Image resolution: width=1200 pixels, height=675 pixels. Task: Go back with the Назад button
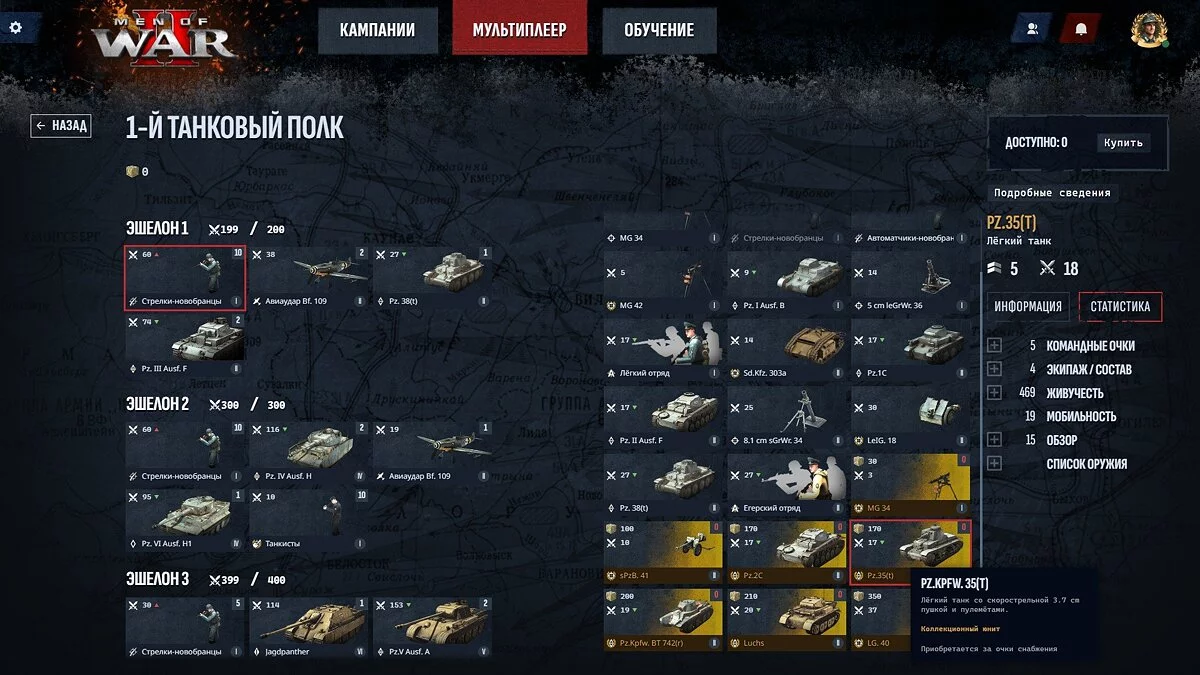tap(61, 126)
